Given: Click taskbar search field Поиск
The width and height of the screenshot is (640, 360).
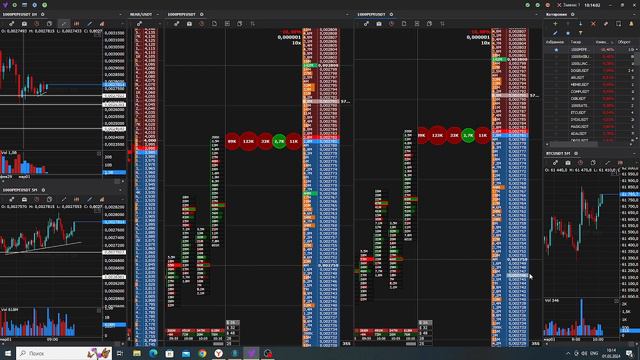Looking at the screenshot, I should 64,353.
